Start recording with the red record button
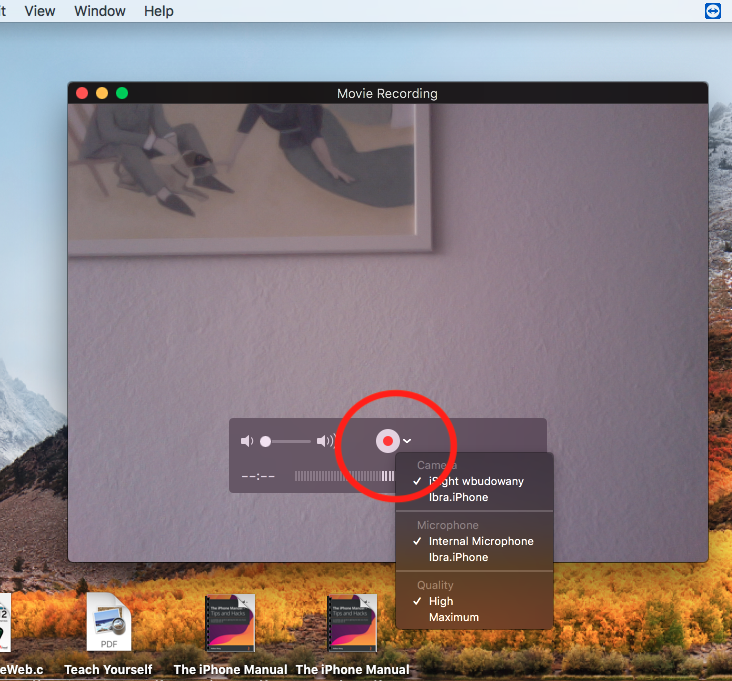The width and height of the screenshot is (732, 681). (387, 441)
